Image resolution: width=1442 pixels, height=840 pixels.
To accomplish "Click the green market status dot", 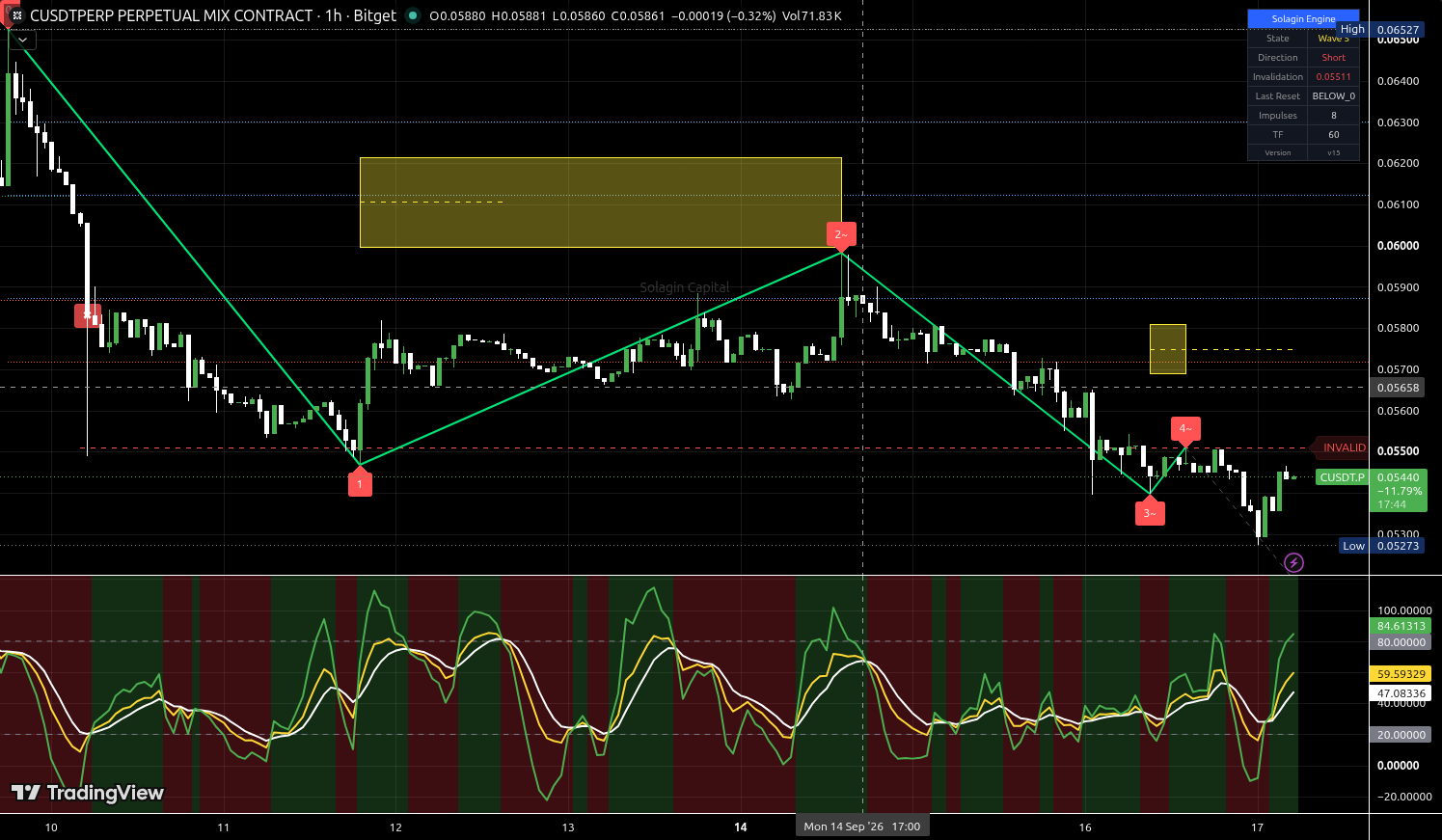I will click(x=413, y=15).
